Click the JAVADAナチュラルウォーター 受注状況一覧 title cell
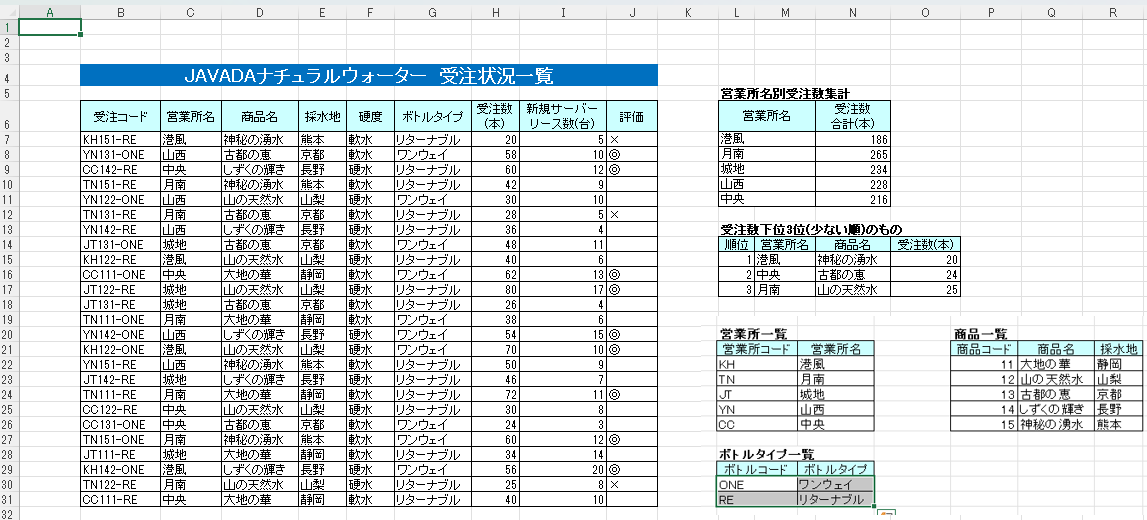Image resolution: width=1147 pixels, height=520 pixels. 369,75
